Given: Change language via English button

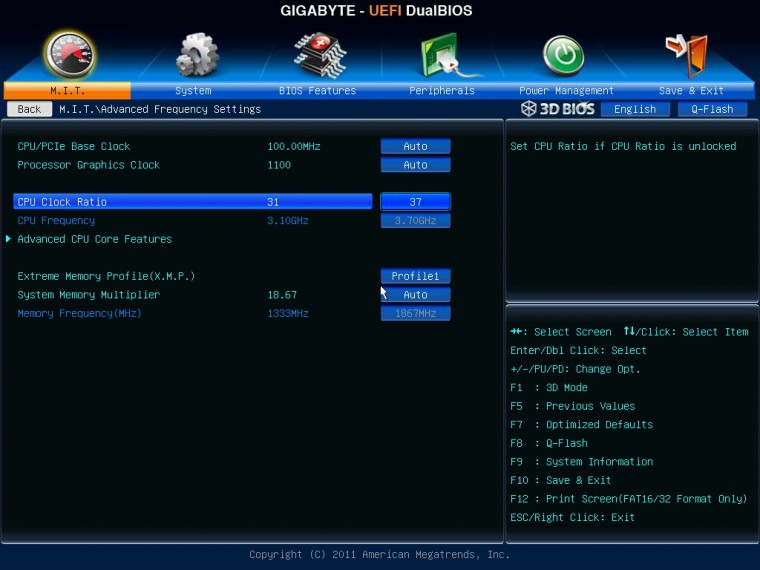Looking at the screenshot, I should click(635, 109).
